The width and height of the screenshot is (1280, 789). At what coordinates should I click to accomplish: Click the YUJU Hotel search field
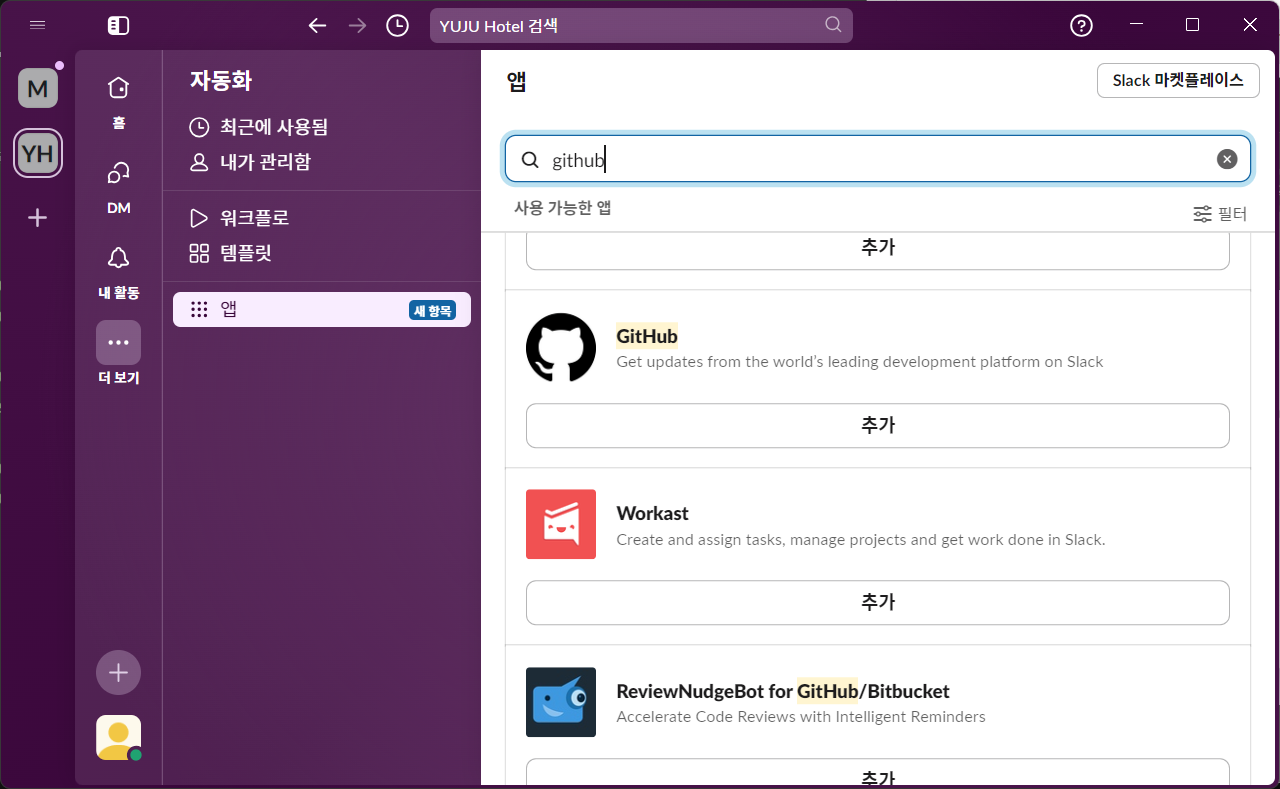(x=641, y=25)
